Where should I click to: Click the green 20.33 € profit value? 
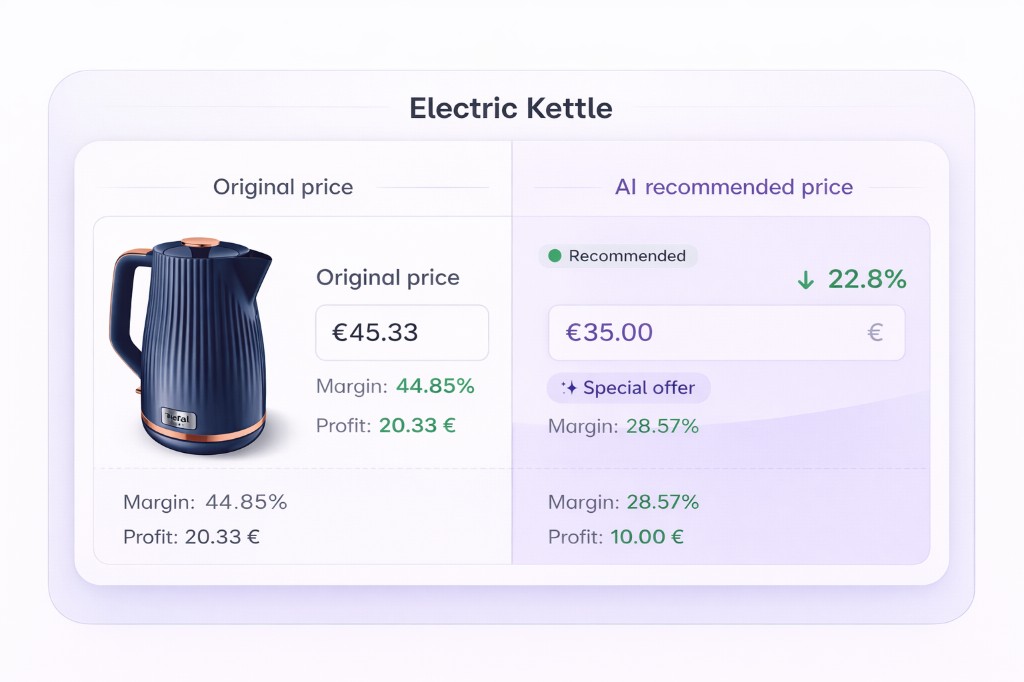[417, 425]
